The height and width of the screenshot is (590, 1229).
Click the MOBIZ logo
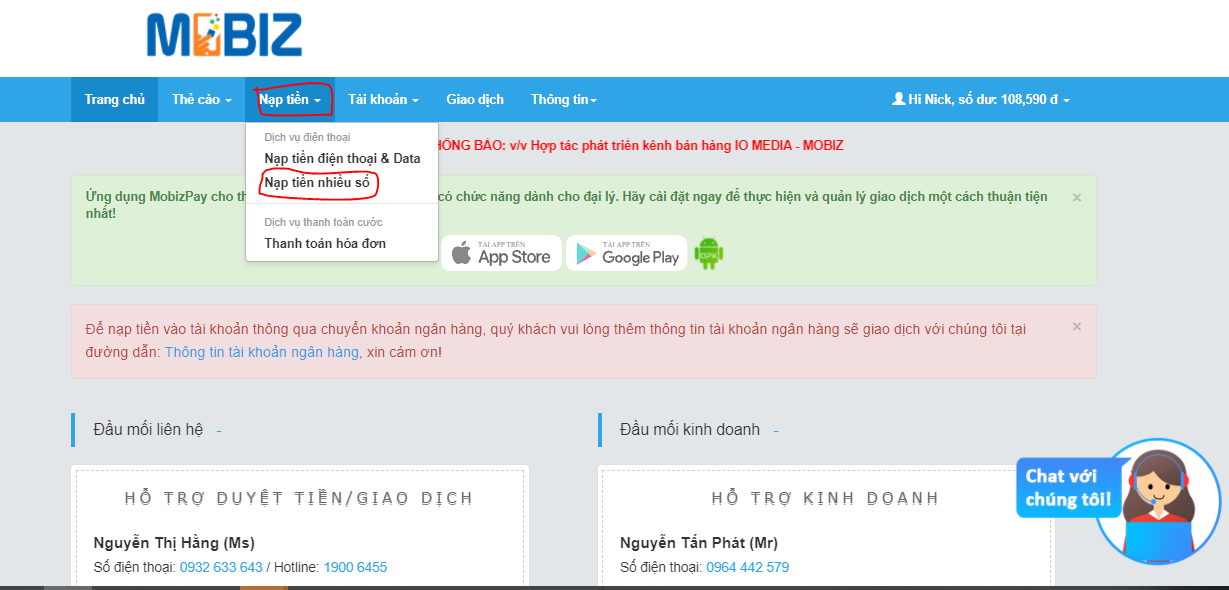coord(224,36)
